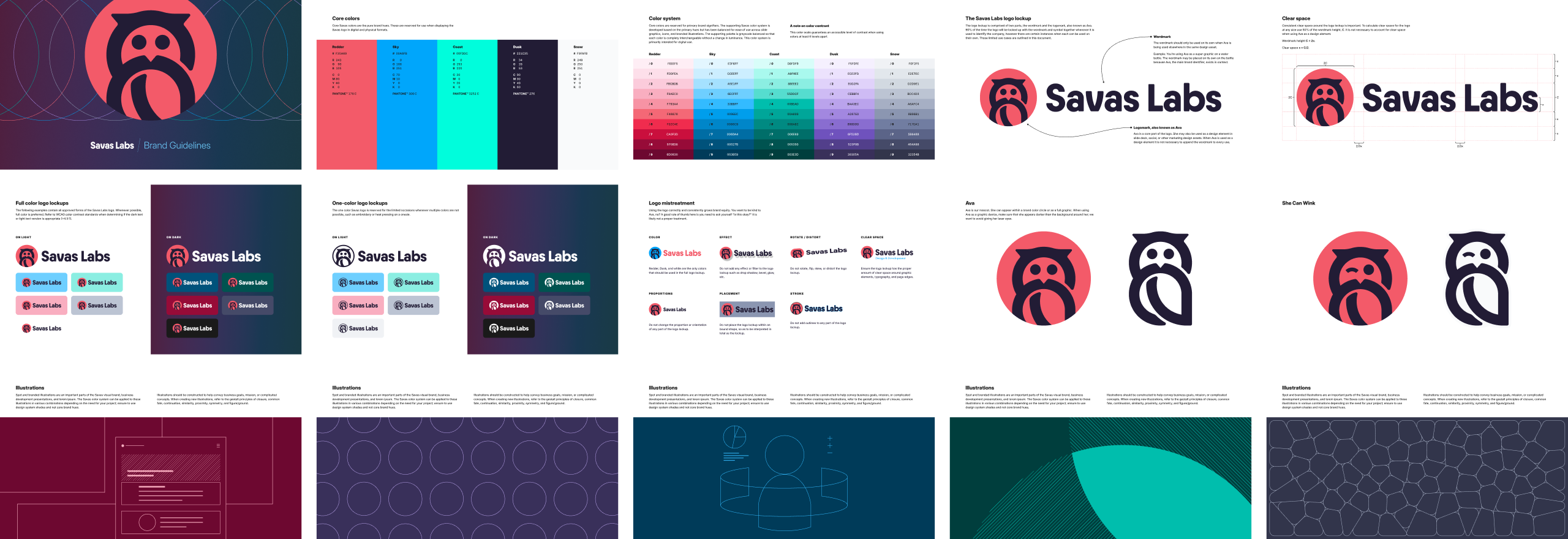Select the owl icon in the mistreatment CLEAR SPACE example

coord(867,252)
